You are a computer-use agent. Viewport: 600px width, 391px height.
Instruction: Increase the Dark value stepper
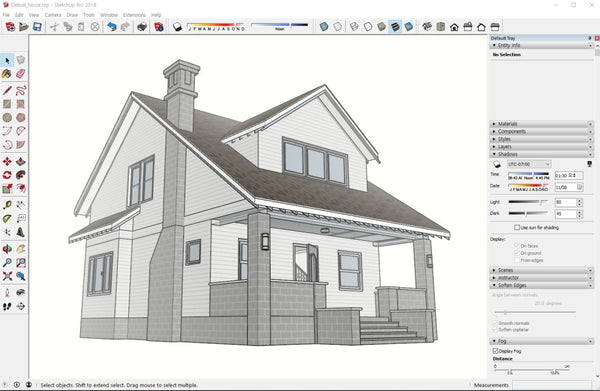[579, 212]
